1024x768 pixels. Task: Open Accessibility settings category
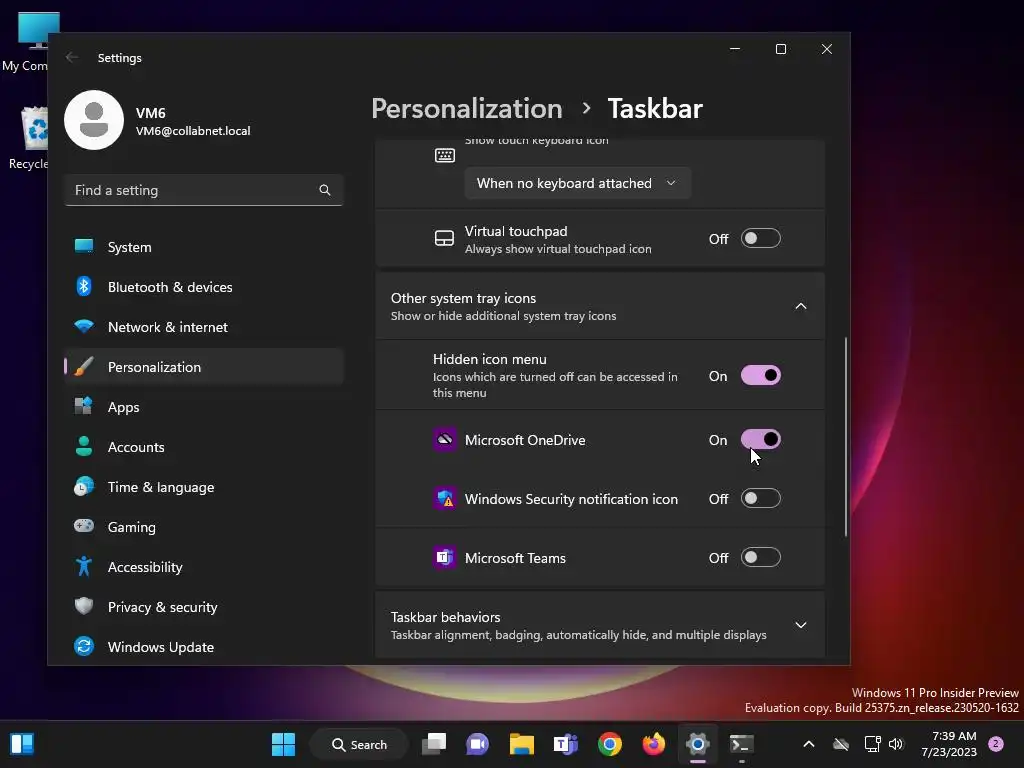click(204, 567)
